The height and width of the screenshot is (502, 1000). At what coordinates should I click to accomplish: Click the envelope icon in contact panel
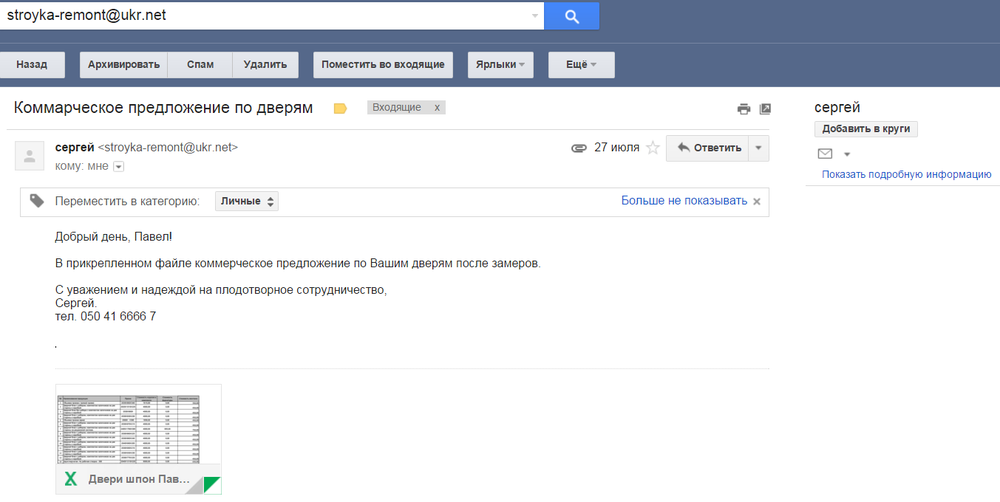pos(825,154)
